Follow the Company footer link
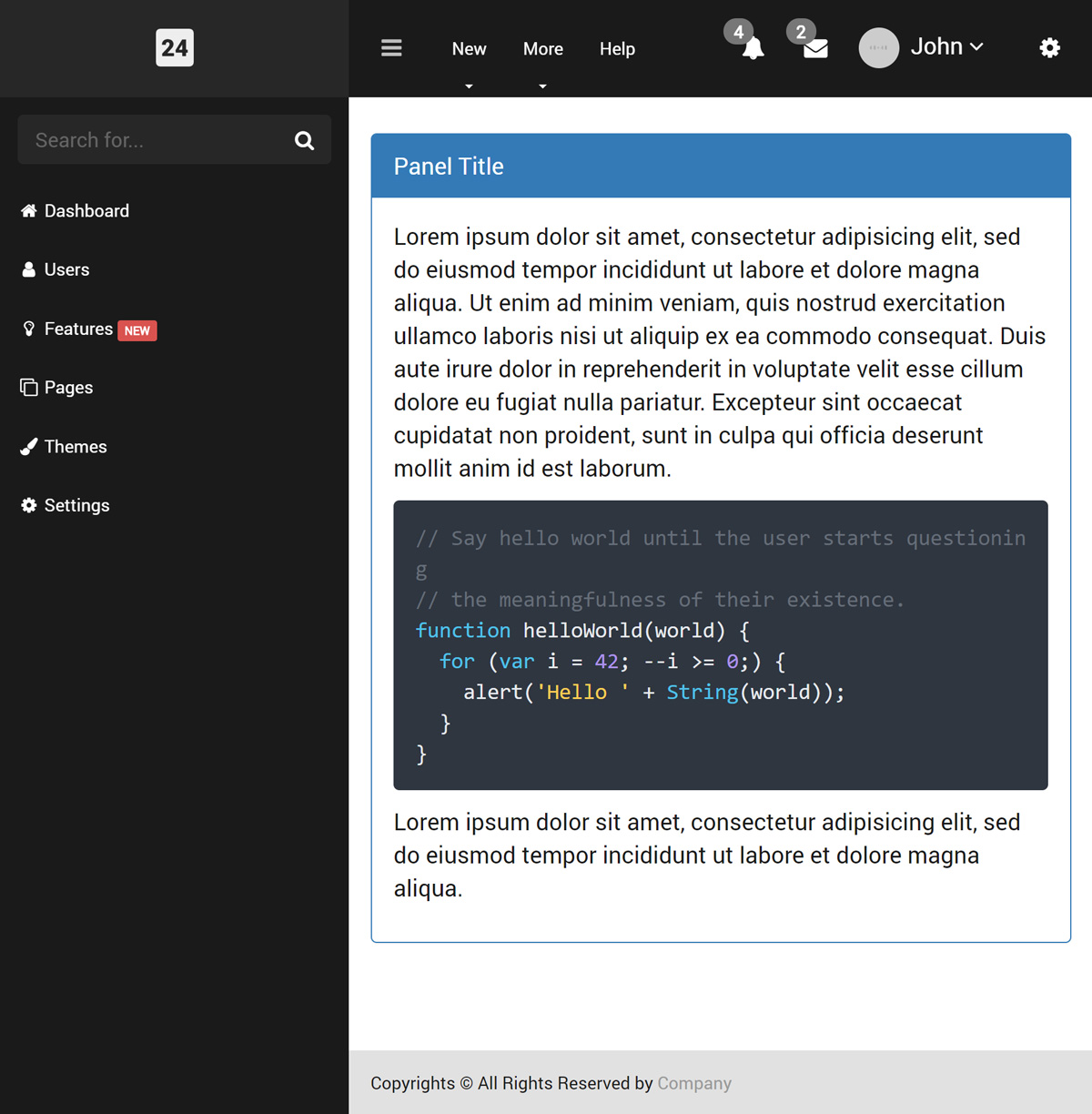This screenshot has height=1114, width=1092. [x=694, y=1083]
